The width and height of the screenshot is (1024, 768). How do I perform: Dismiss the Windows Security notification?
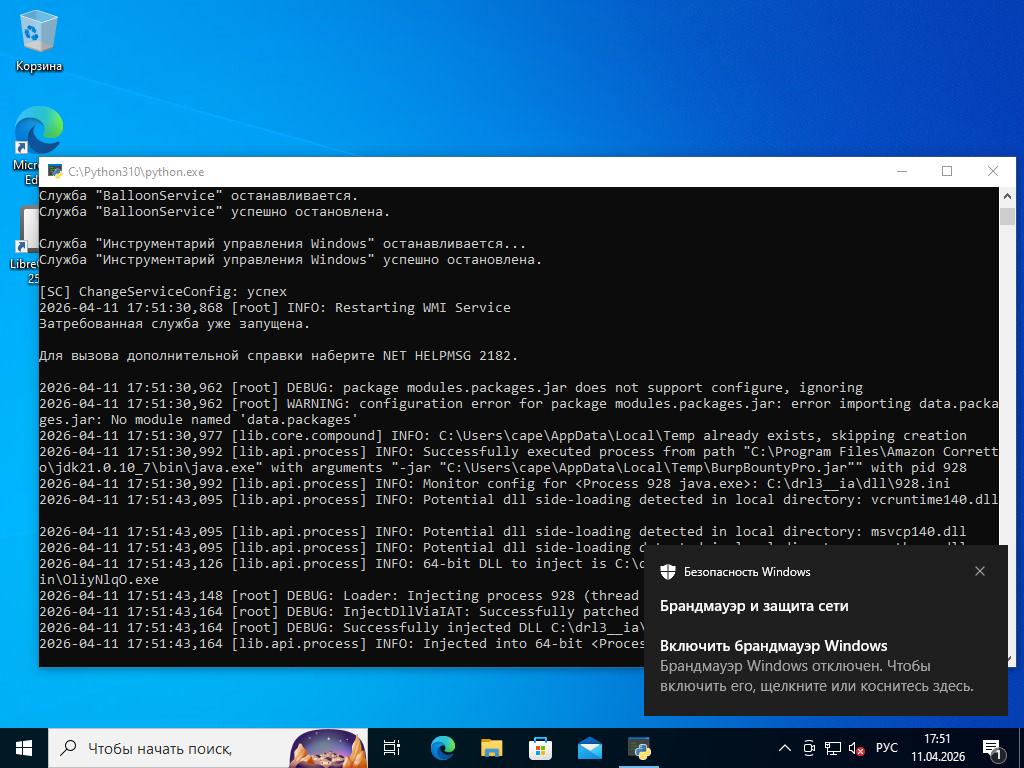[979, 571]
